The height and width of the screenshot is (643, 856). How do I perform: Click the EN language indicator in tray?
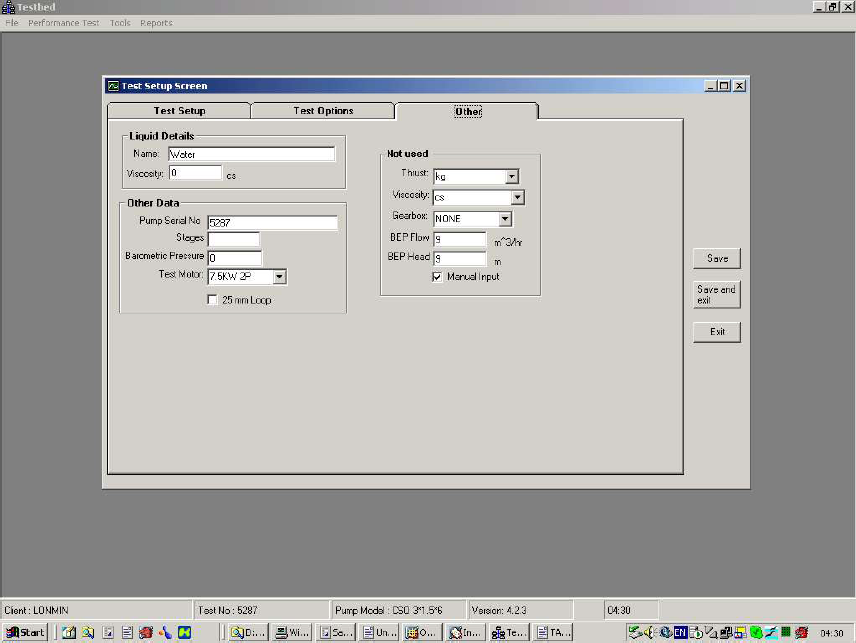click(680, 632)
